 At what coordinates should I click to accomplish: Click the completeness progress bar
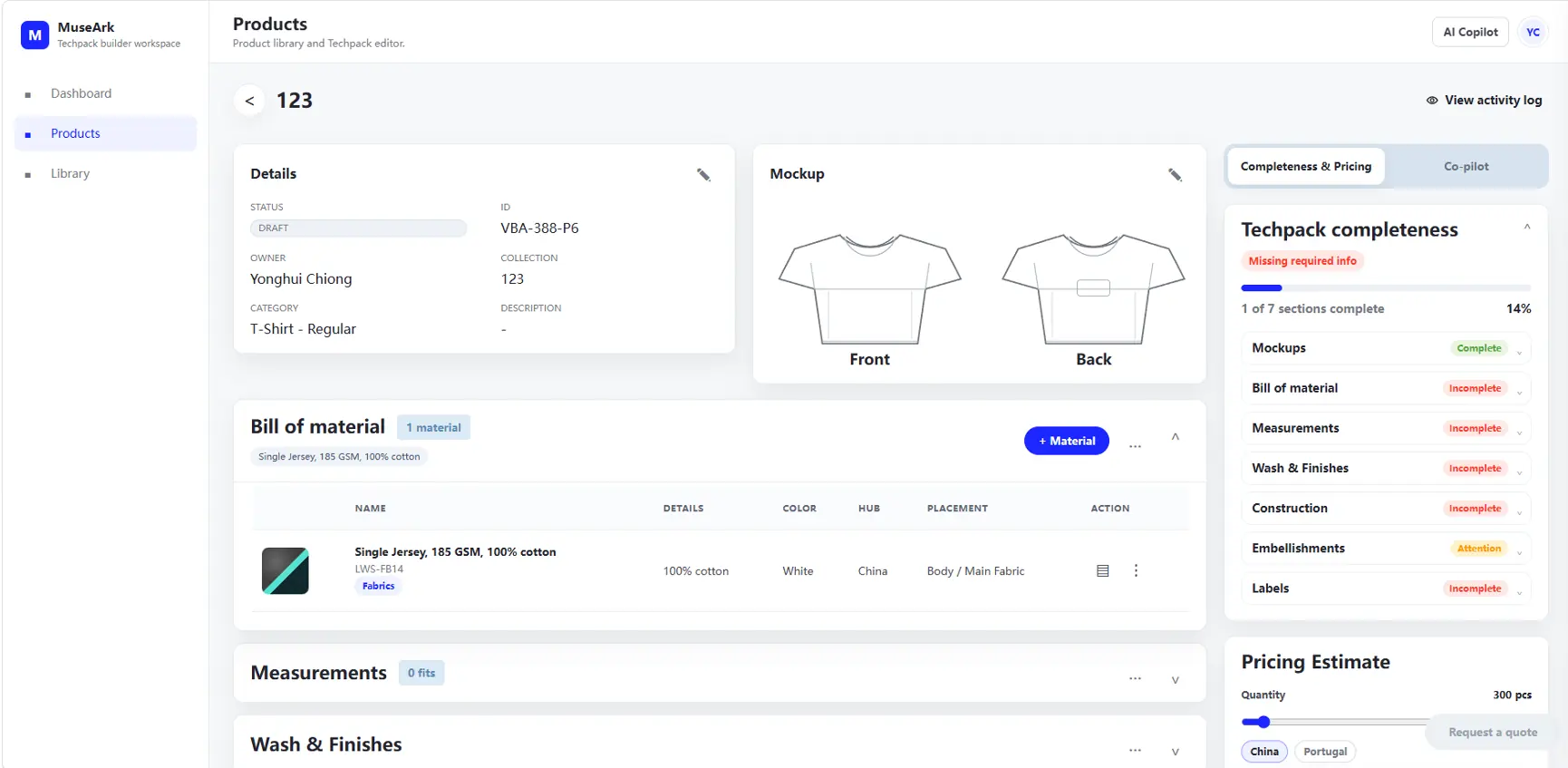1386,288
